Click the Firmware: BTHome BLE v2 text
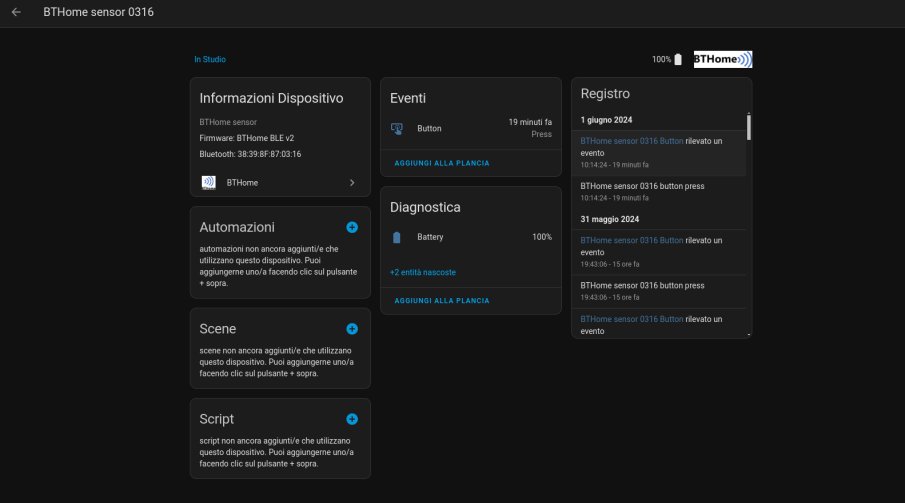905x503 pixels. click(246, 138)
